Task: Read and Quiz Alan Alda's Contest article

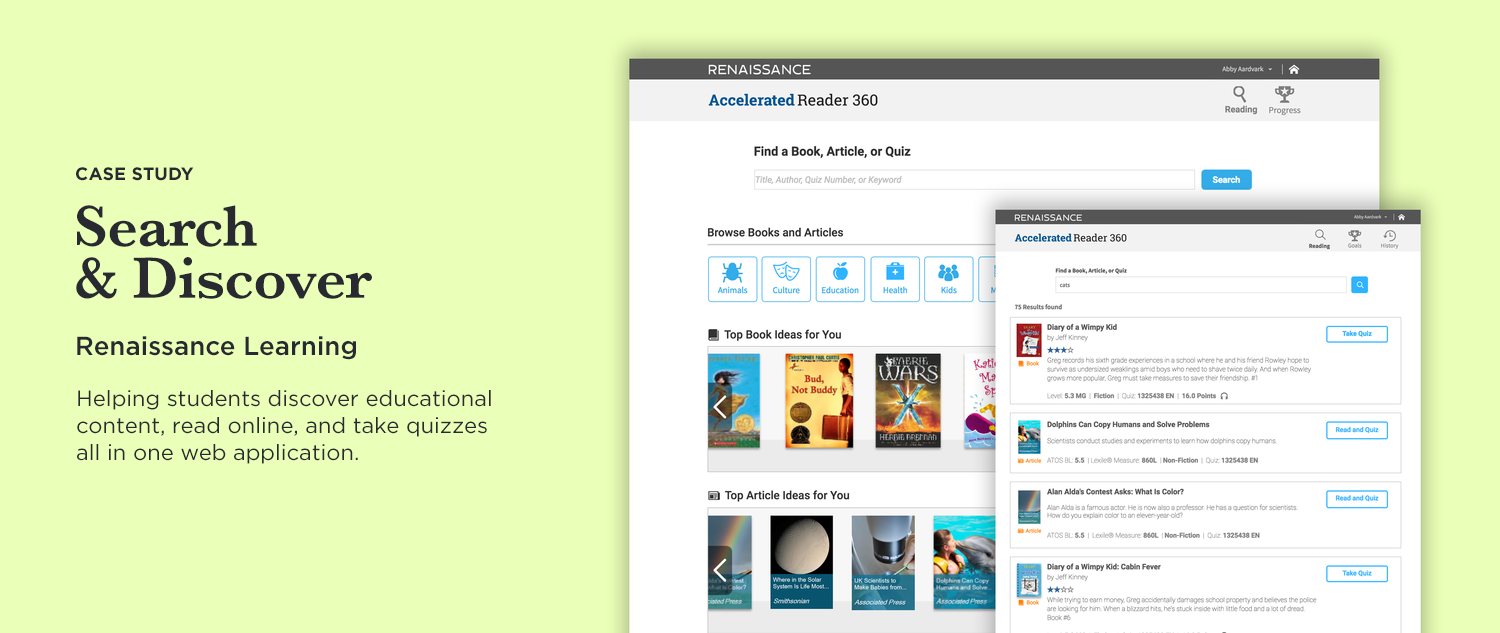Action: (x=1357, y=498)
